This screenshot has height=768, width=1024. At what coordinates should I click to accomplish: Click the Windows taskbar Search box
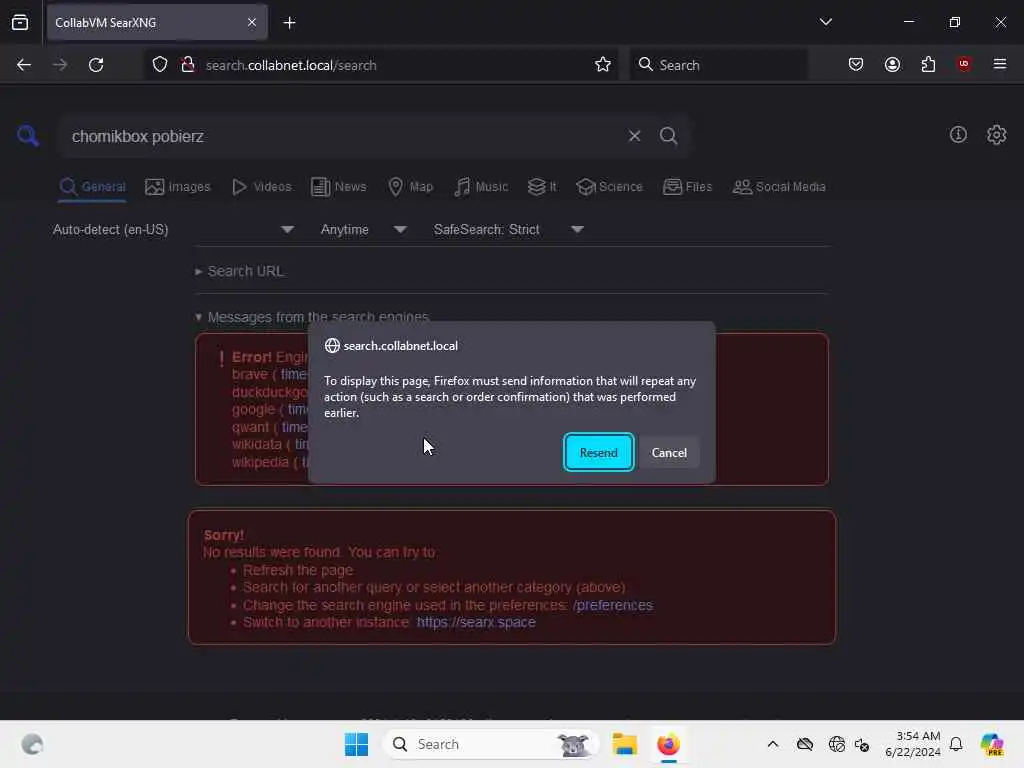490,744
